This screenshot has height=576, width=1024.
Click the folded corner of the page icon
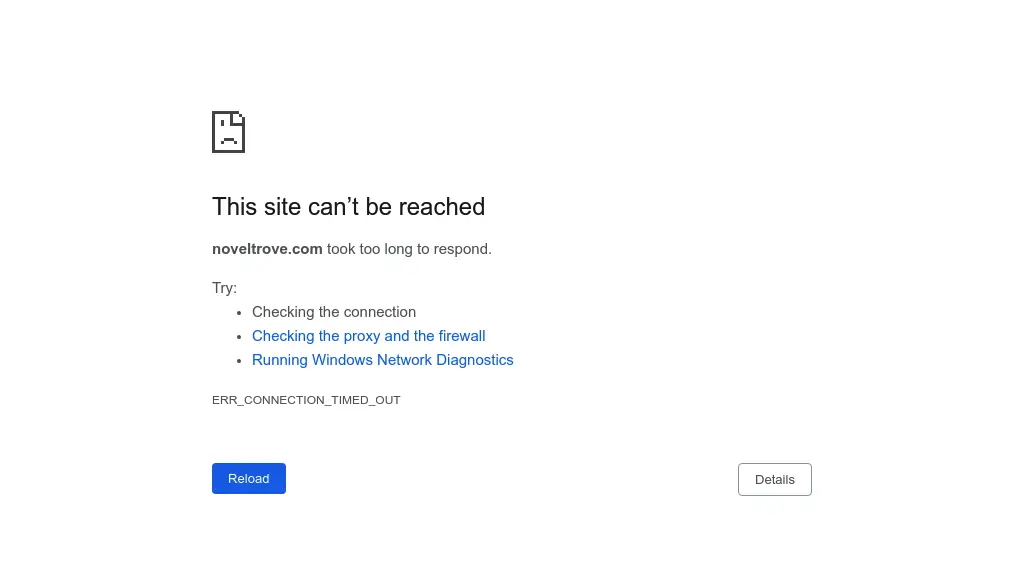[239, 117]
